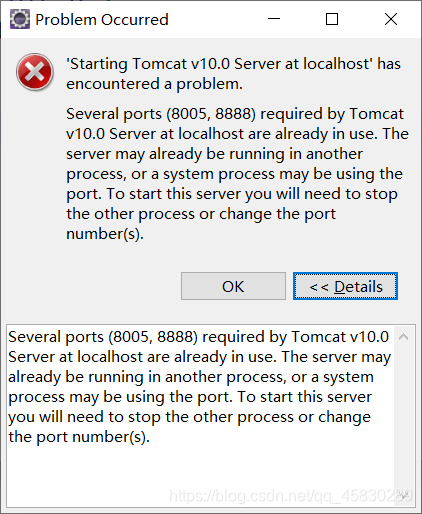
Task: Click the OK button
Action: coord(233,286)
